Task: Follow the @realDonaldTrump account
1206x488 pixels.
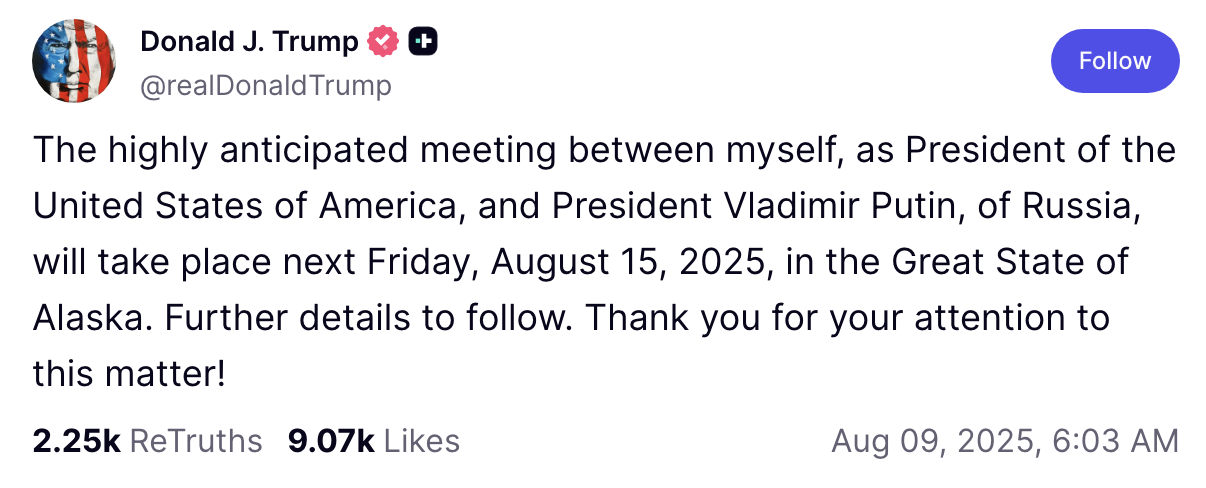Action: (1115, 61)
